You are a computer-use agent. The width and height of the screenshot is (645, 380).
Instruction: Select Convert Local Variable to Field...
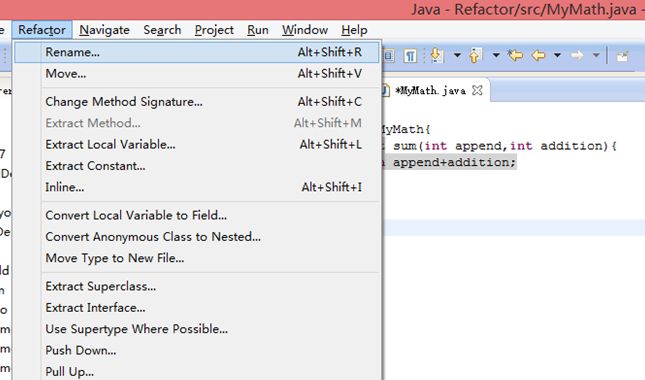click(x=197, y=215)
